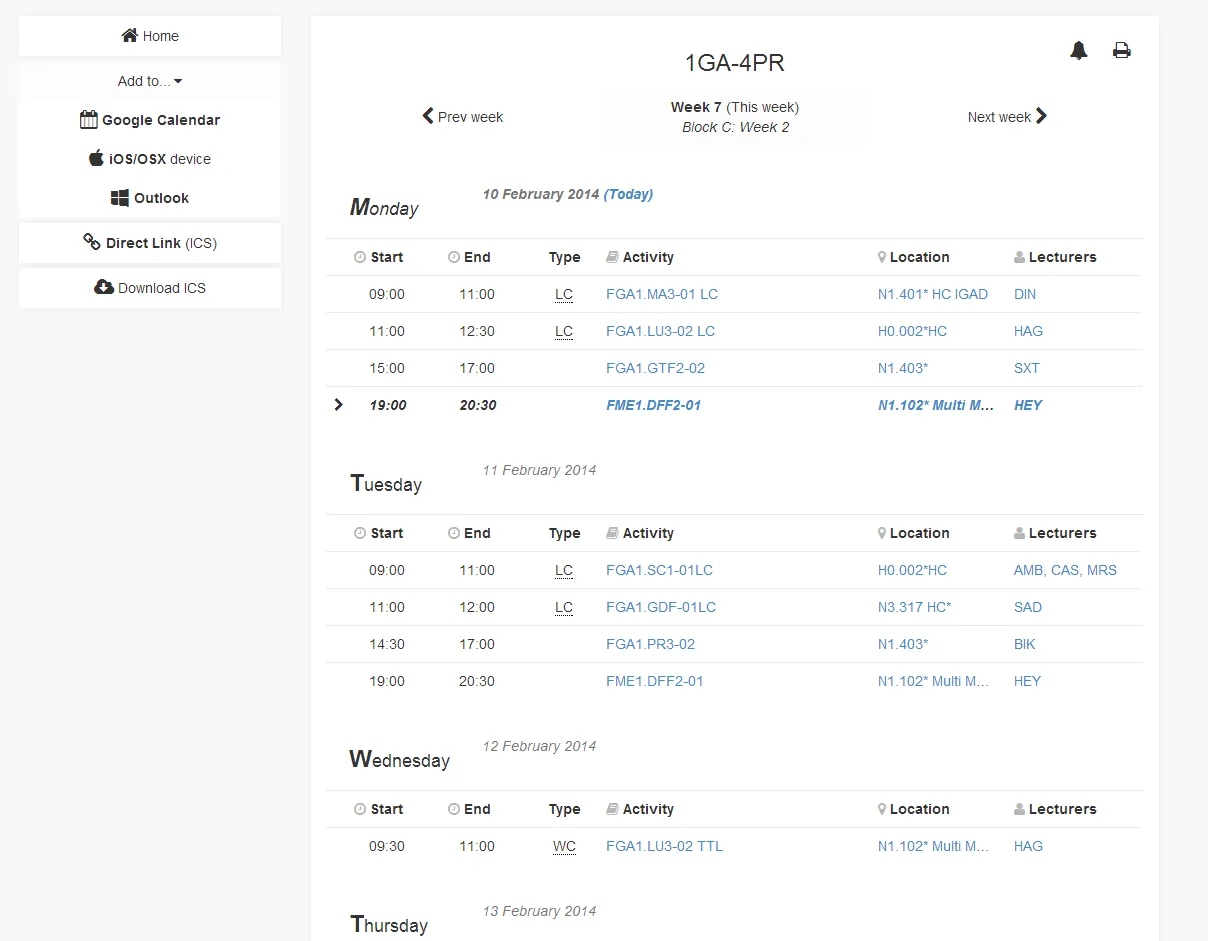The image size is (1208, 941).
Task: Open location N1.401* HC IGAD
Action: click(x=933, y=294)
